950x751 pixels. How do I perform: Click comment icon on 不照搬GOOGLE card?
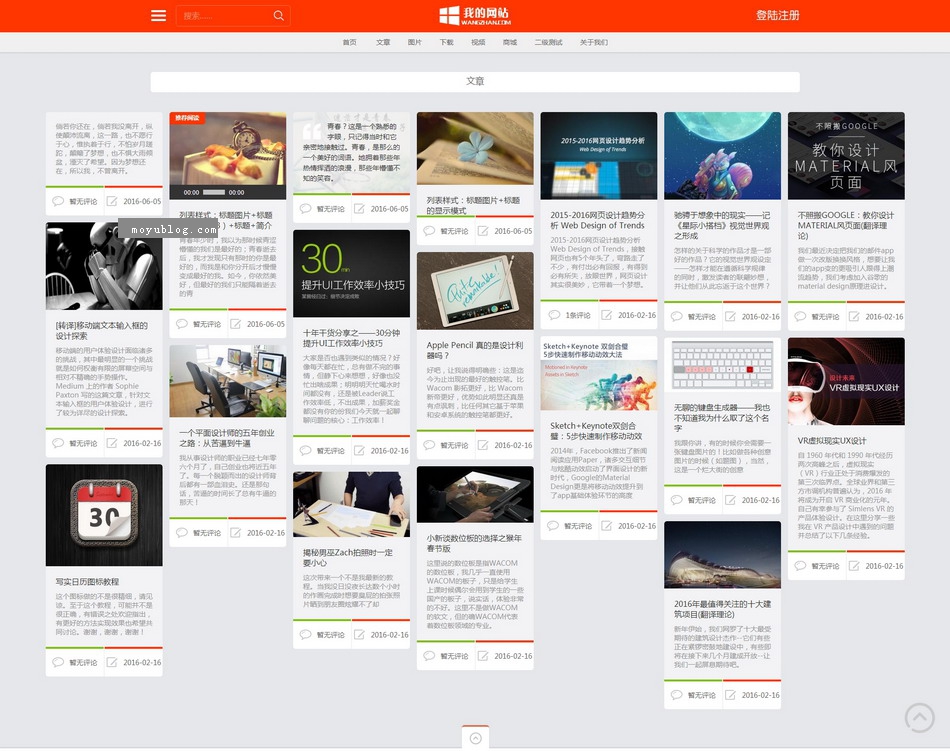(800, 316)
